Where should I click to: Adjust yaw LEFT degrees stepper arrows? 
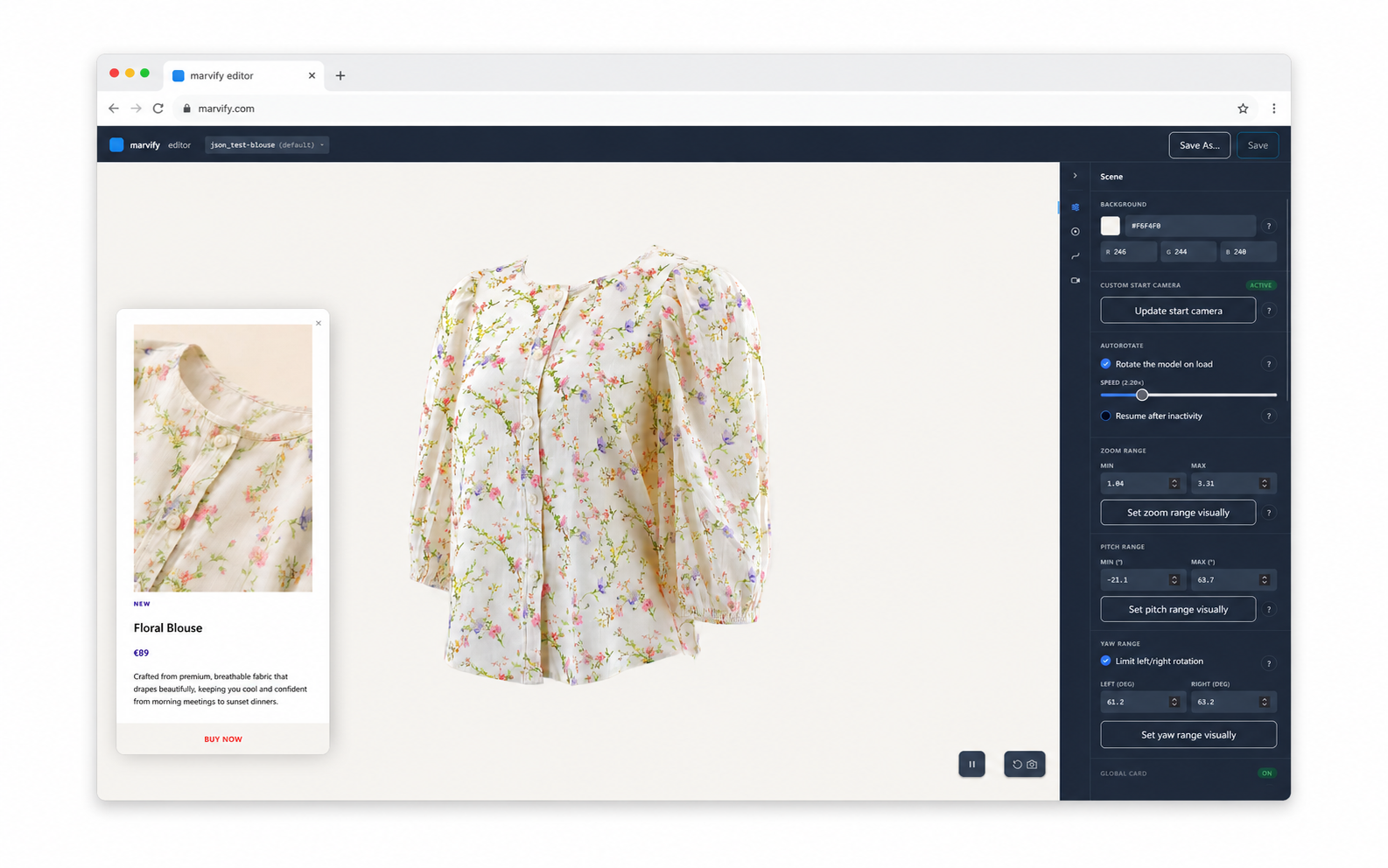(1174, 702)
